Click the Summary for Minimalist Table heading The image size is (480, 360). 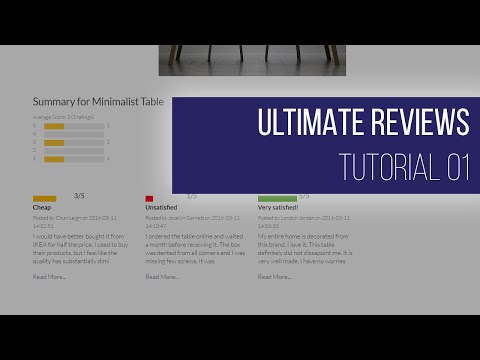pos(98,102)
